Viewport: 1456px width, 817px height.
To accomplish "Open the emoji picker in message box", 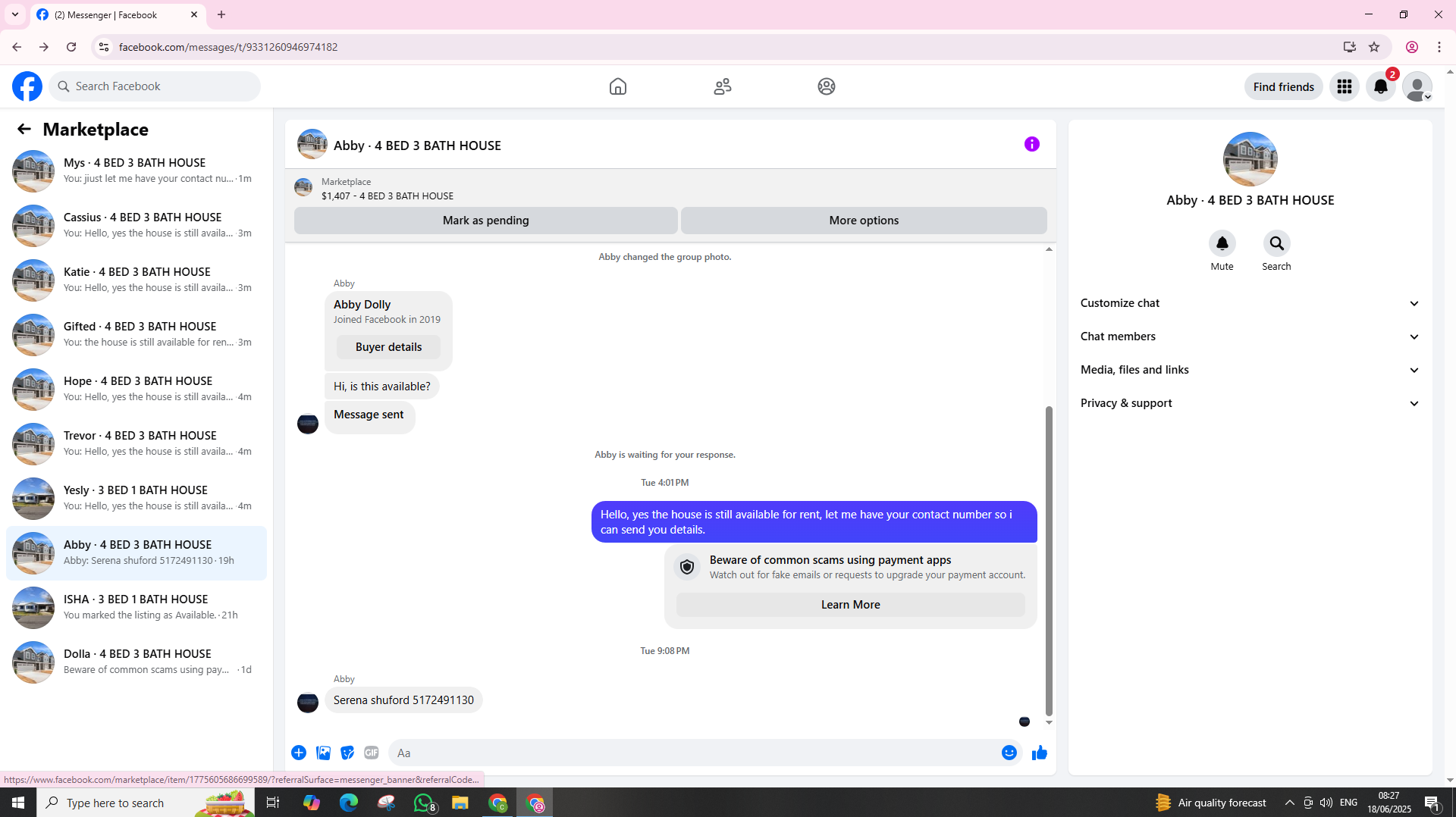I will pyautogui.click(x=1009, y=753).
